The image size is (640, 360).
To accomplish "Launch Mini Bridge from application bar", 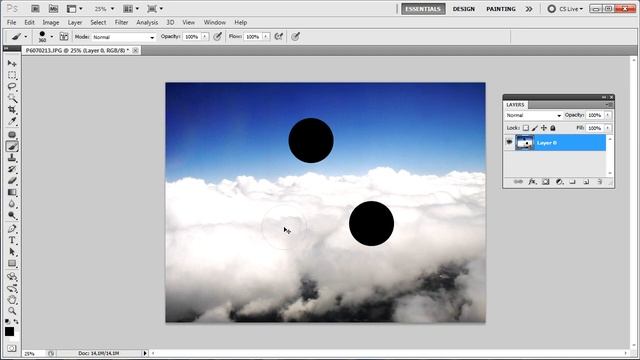I will click(x=53, y=9).
